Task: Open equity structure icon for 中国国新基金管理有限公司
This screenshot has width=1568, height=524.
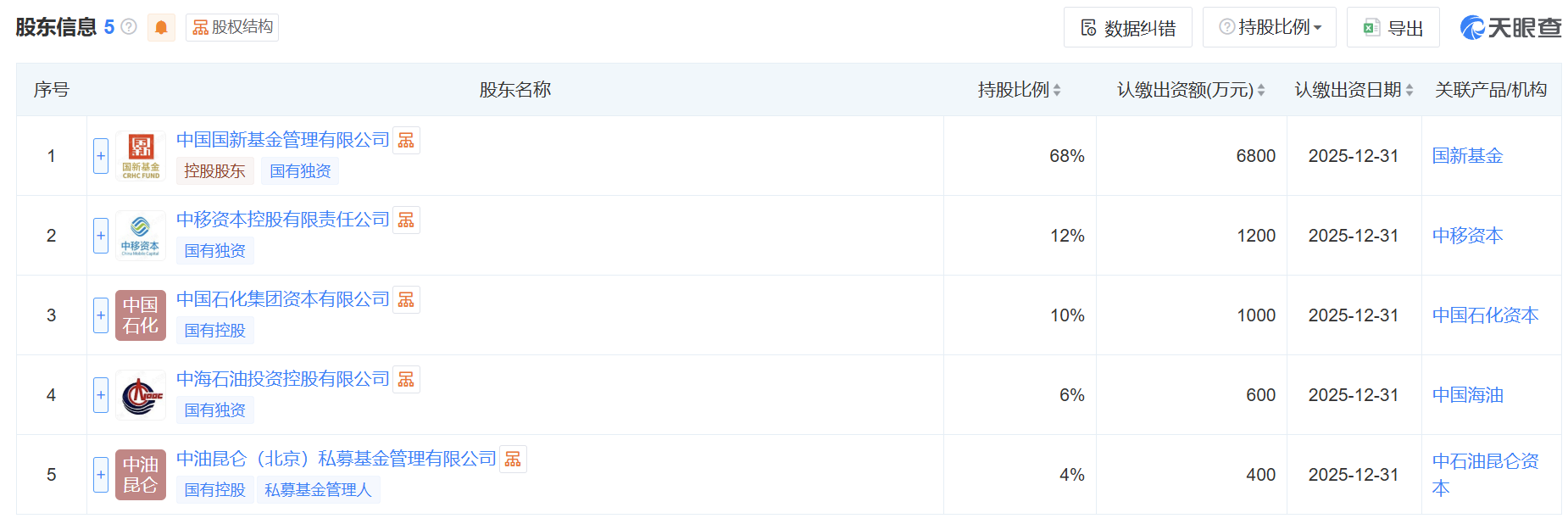Action: click(407, 140)
